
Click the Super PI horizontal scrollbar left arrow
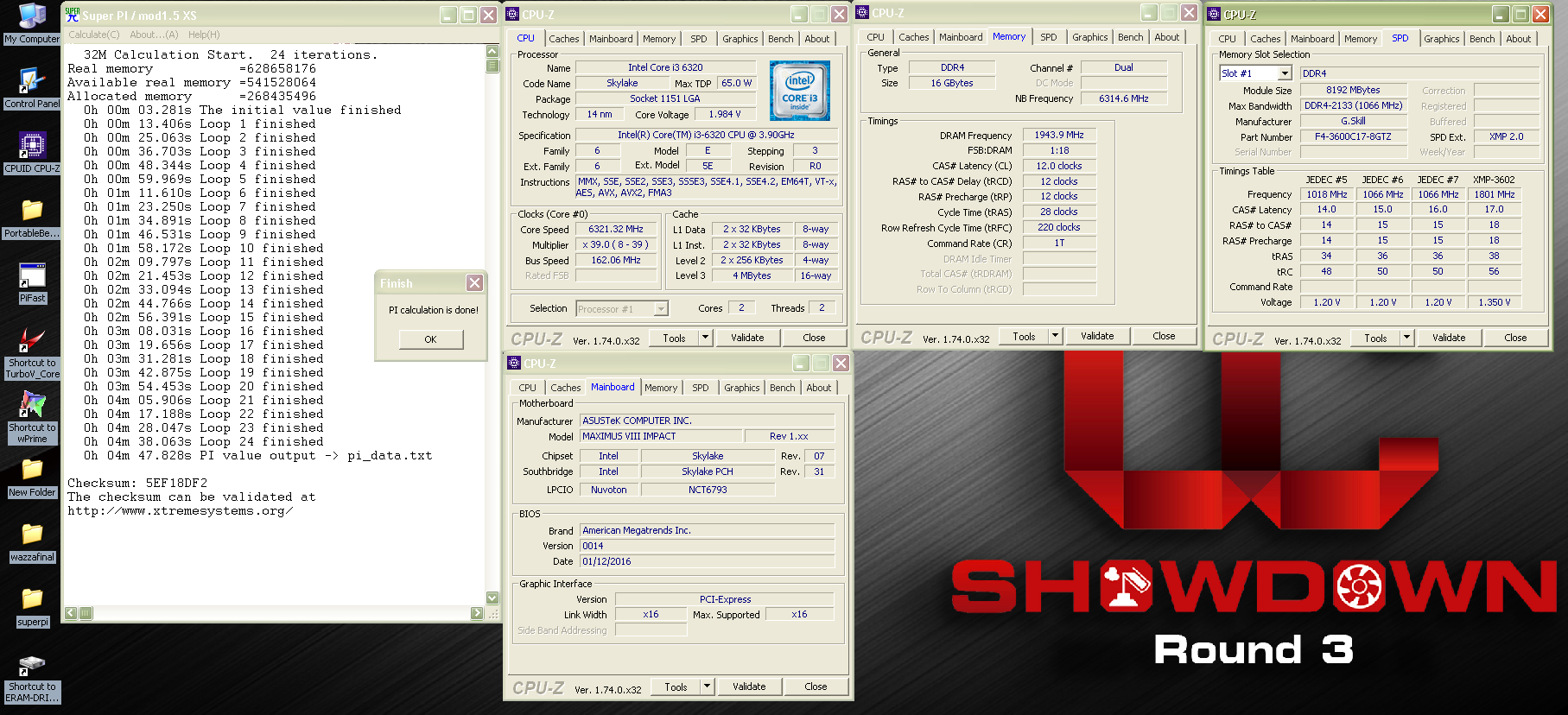pyautogui.click(x=71, y=613)
